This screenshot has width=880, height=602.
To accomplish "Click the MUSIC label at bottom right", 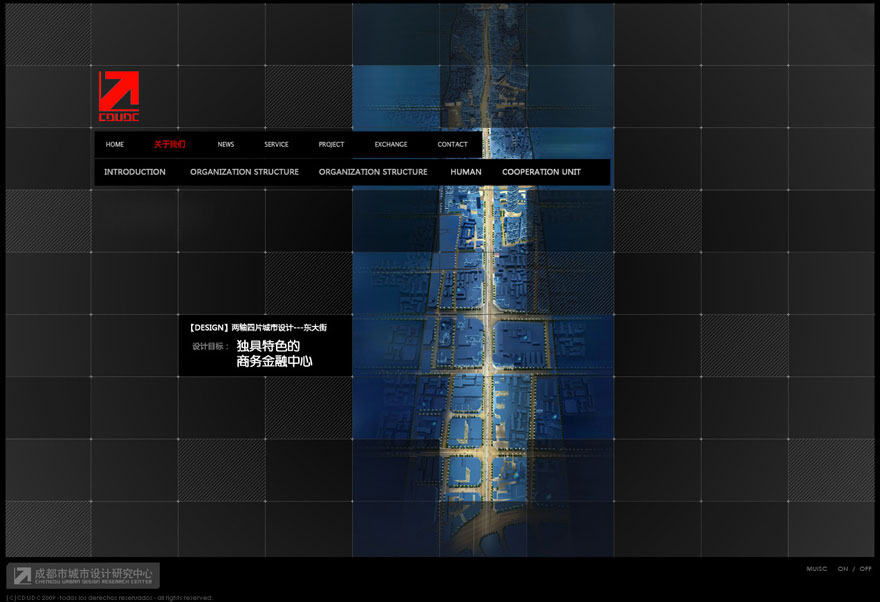I will (817, 568).
